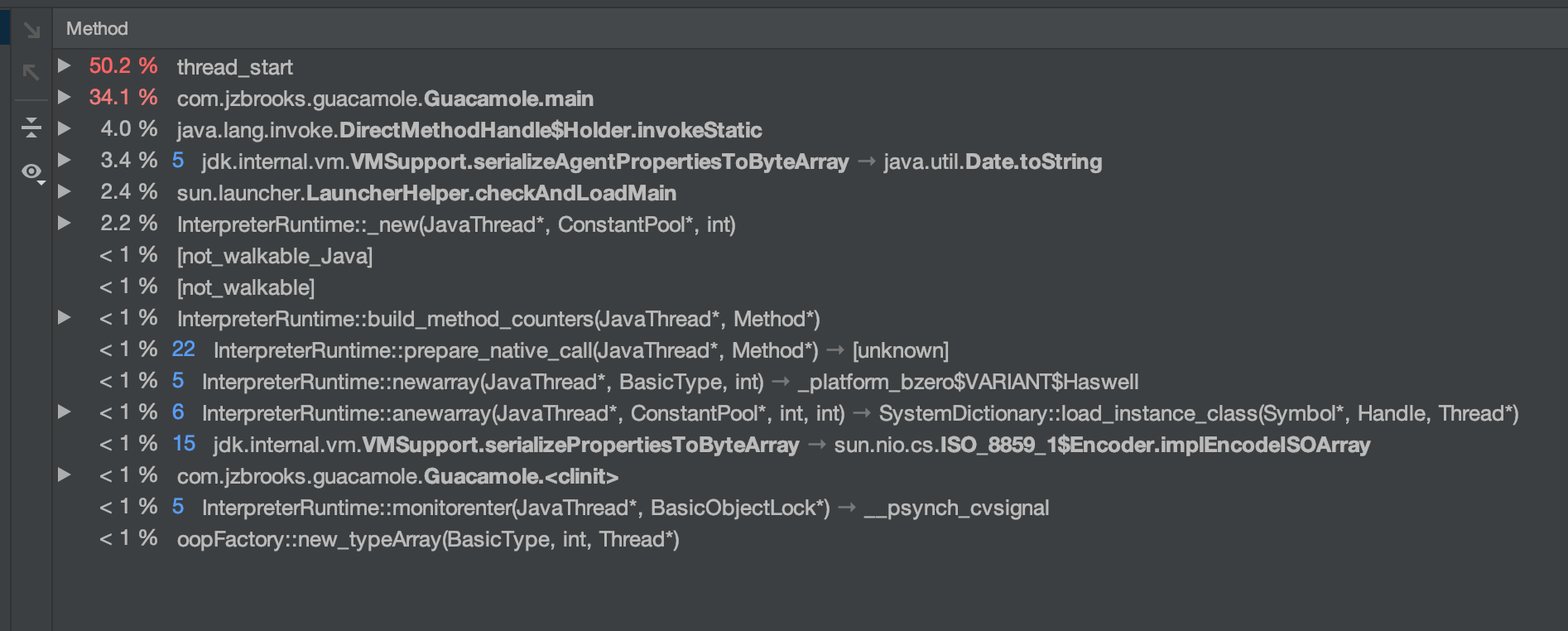Click SystemDictionary::load_instance_class target
This screenshot has width=1568, height=631.
[1199, 413]
